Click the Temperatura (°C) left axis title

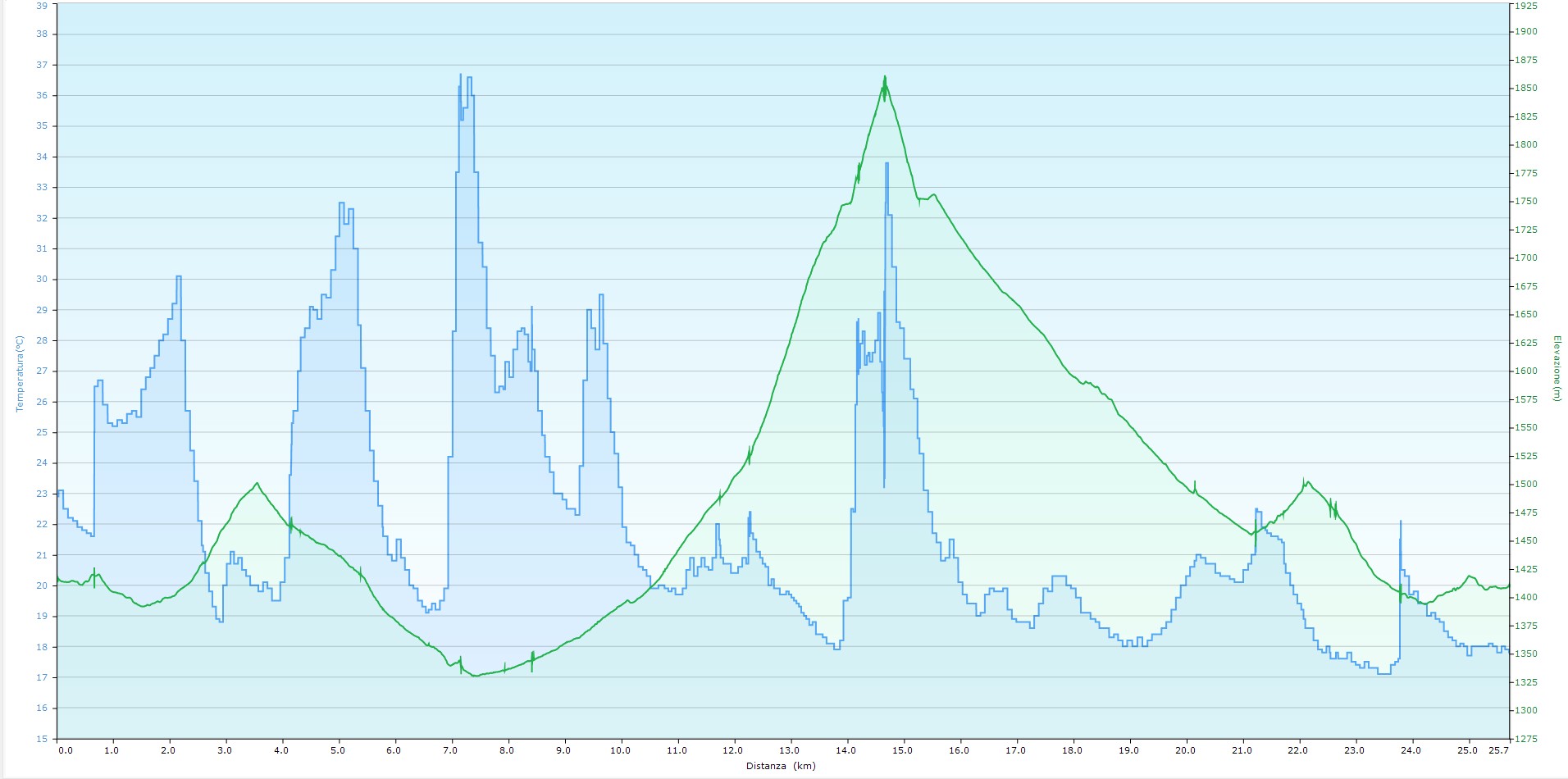pos(20,373)
